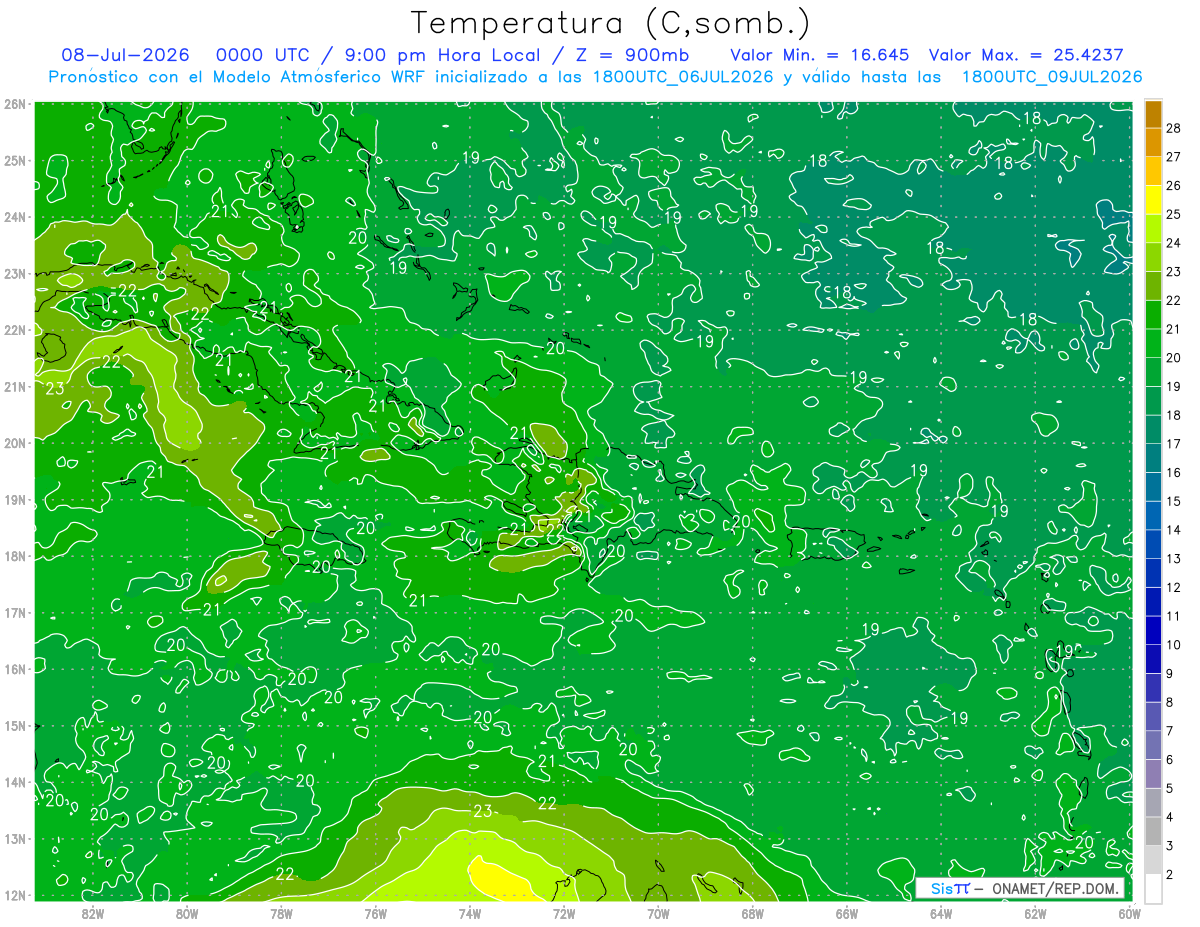Click the 72W longitude axis label

564,913
